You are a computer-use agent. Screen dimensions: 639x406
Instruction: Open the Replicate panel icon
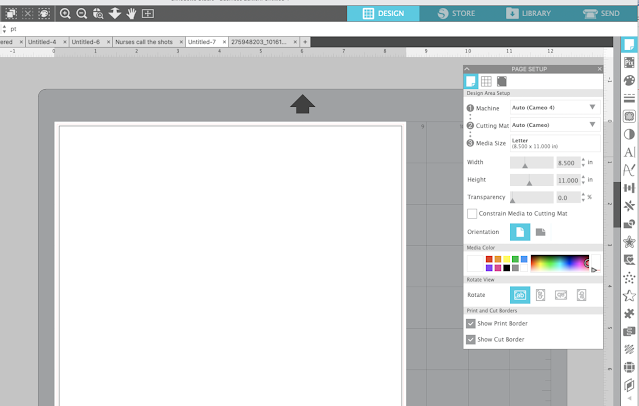[629, 206]
